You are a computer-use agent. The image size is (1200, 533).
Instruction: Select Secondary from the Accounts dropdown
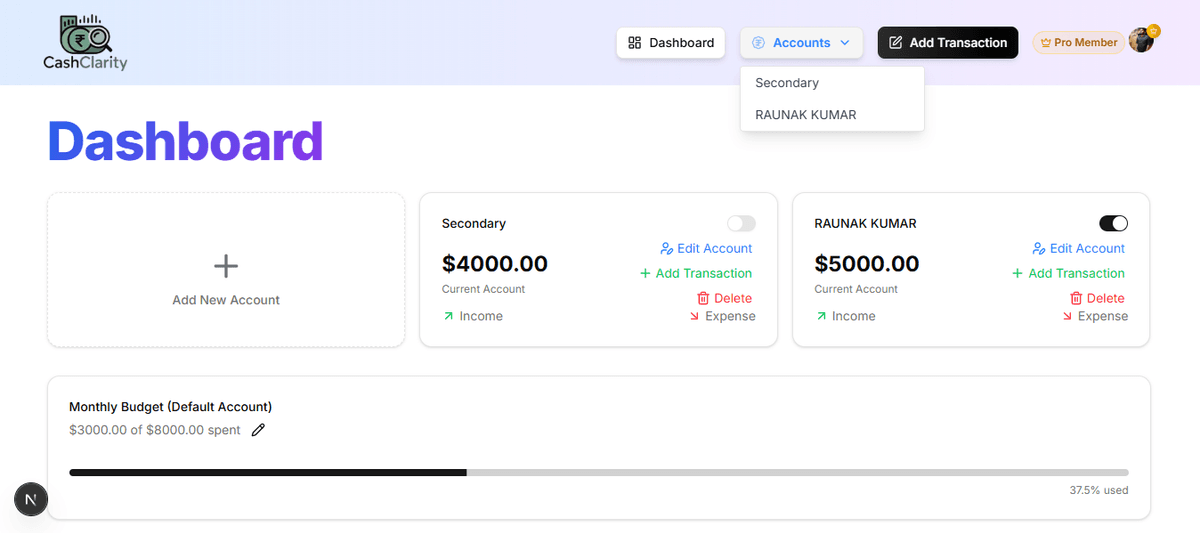787,83
